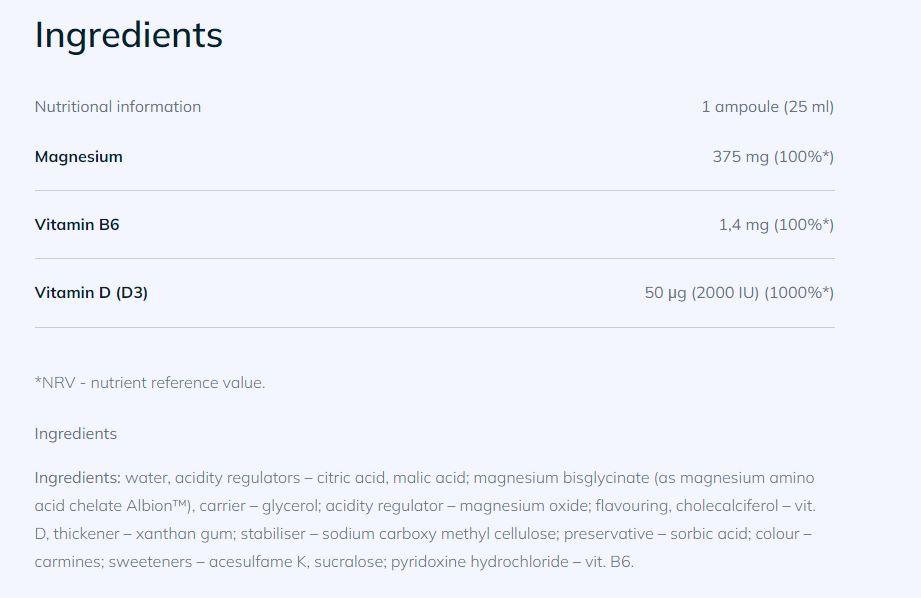Click the large Ingredients heading
This screenshot has width=921, height=598.
[x=128, y=36]
